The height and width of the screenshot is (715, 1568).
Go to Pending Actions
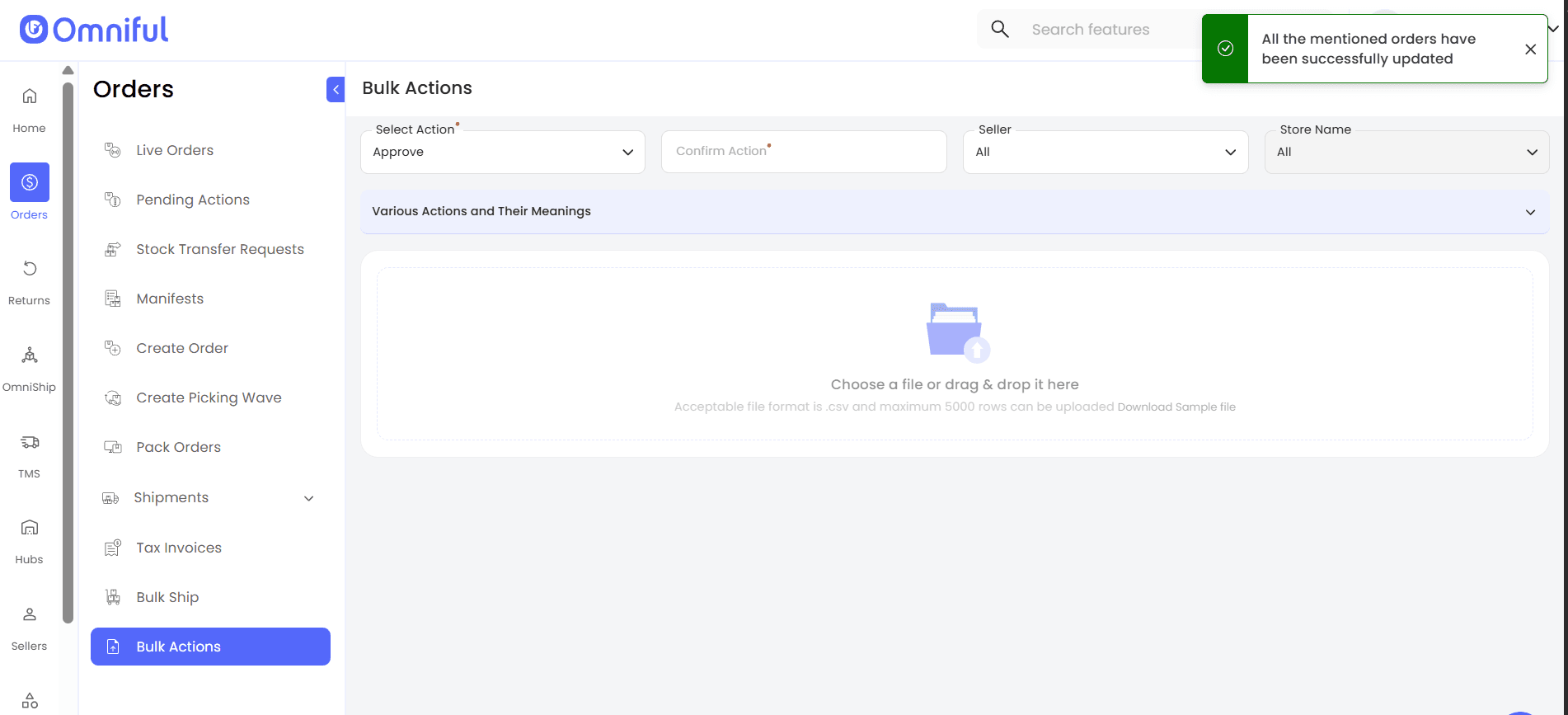tap(193, 200)
